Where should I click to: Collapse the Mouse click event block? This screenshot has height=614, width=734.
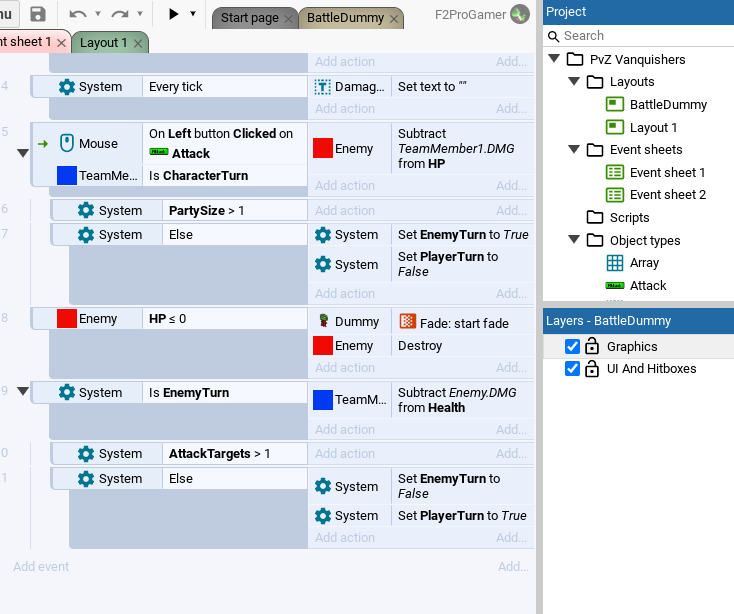22,153
